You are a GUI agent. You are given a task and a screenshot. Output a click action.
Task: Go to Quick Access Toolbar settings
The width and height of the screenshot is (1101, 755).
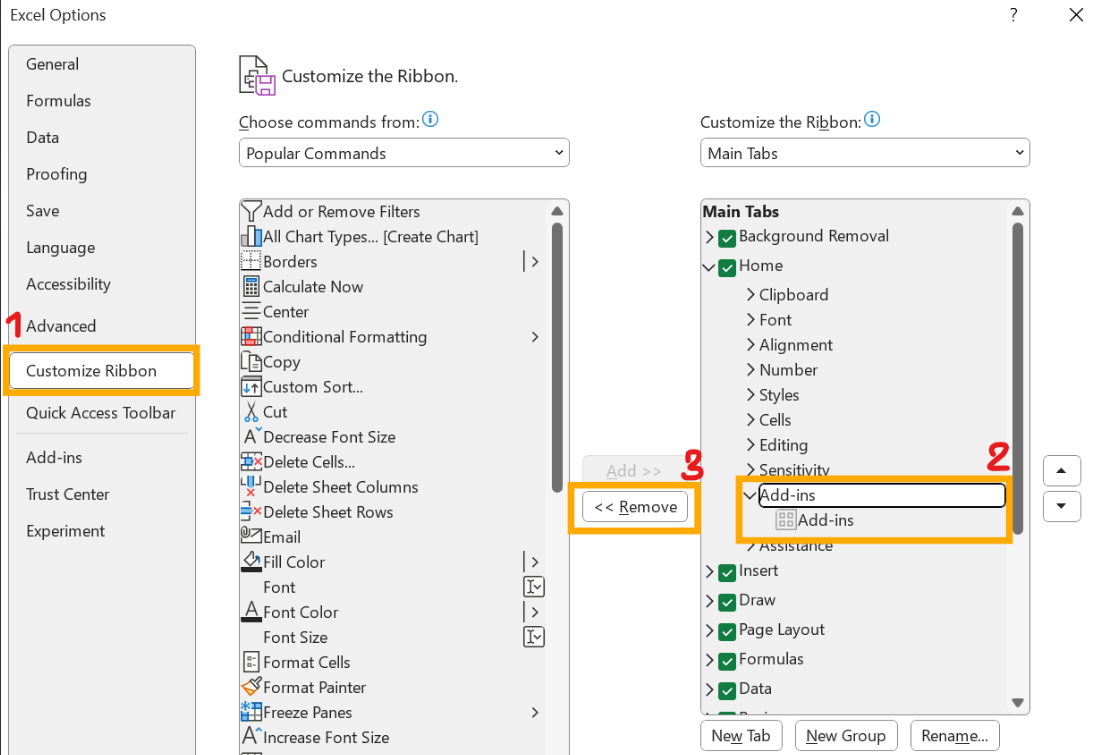100,413
